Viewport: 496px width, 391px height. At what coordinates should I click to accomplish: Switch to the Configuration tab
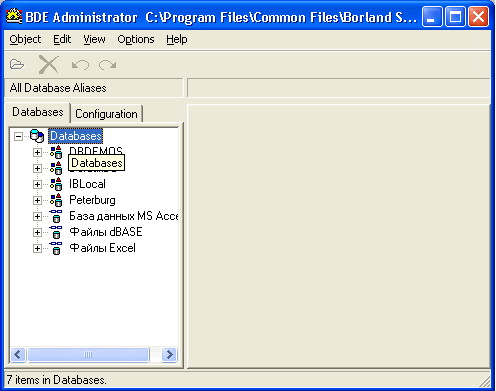106,114
